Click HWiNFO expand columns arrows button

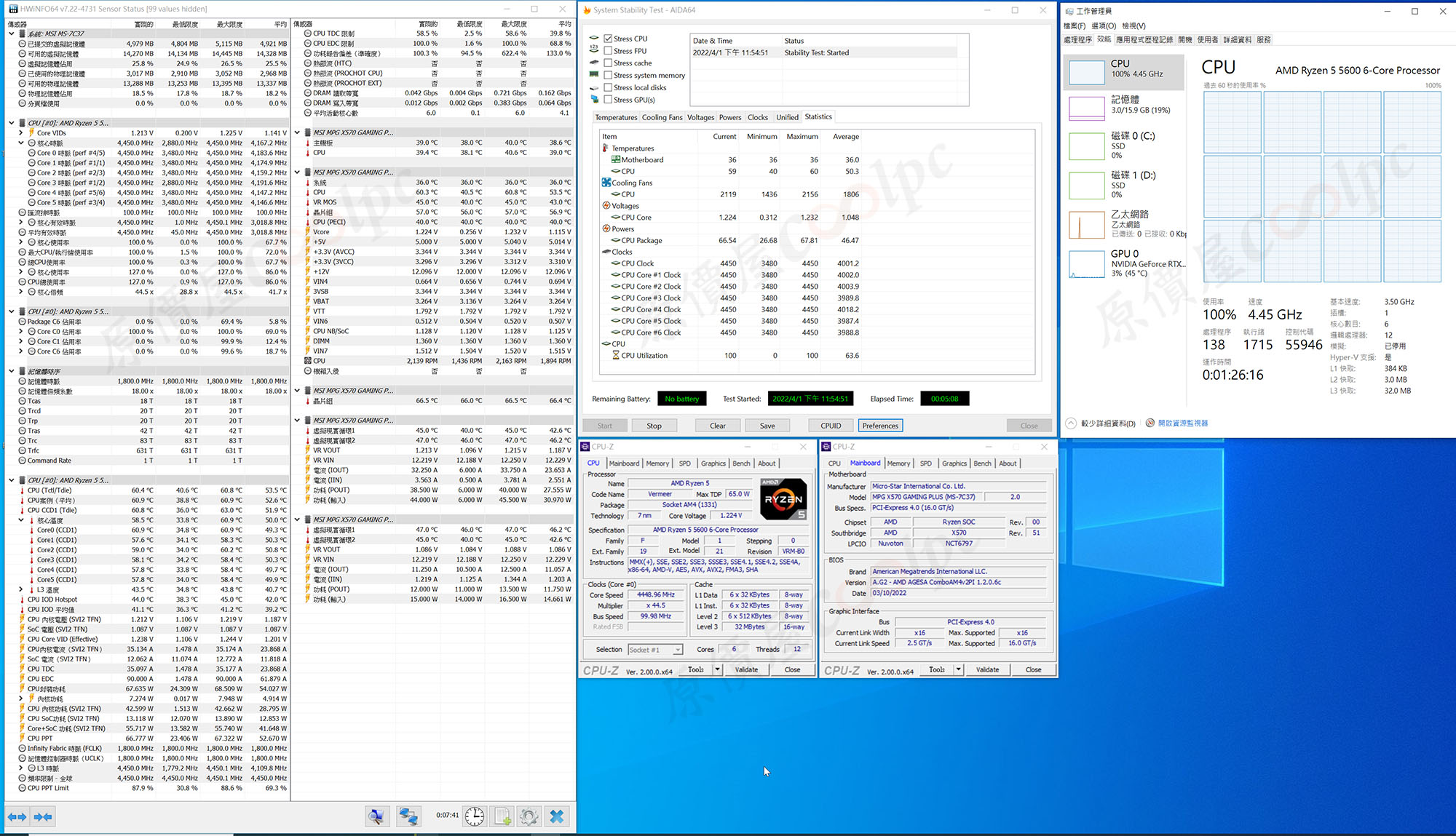17,817
